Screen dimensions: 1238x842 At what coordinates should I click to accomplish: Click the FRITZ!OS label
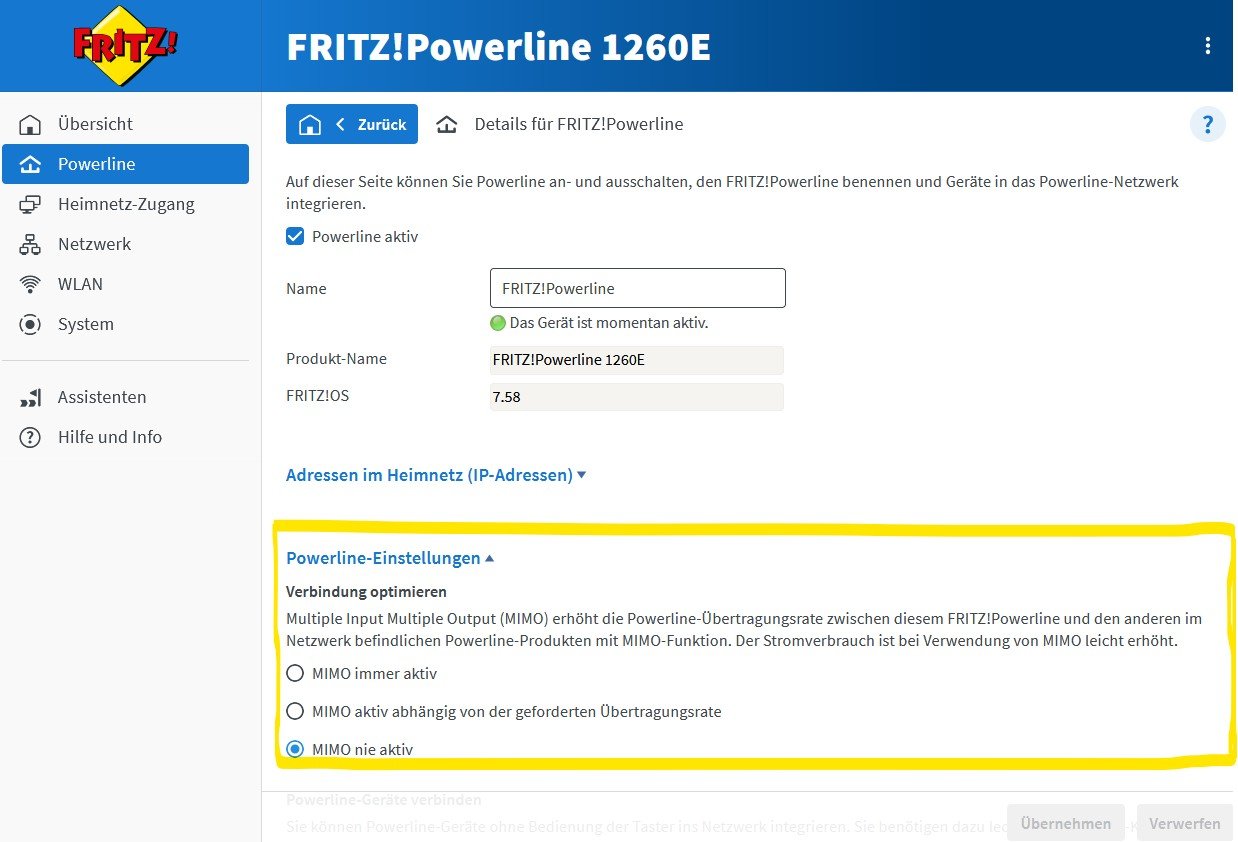[317, 396]
